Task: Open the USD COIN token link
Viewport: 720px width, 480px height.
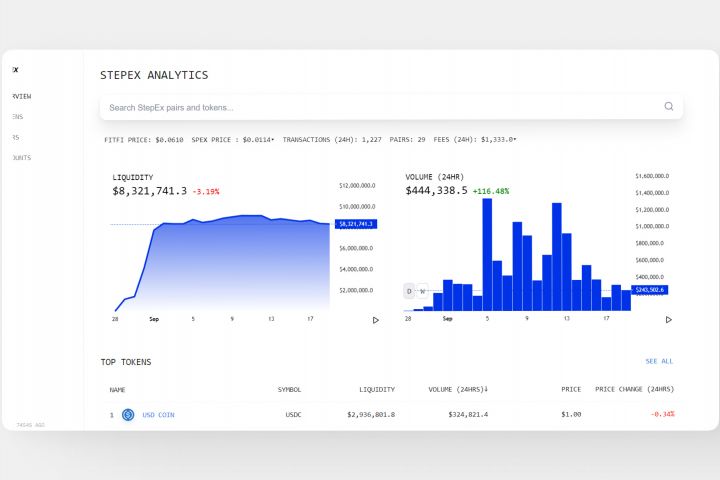Action: pos(158,415)
